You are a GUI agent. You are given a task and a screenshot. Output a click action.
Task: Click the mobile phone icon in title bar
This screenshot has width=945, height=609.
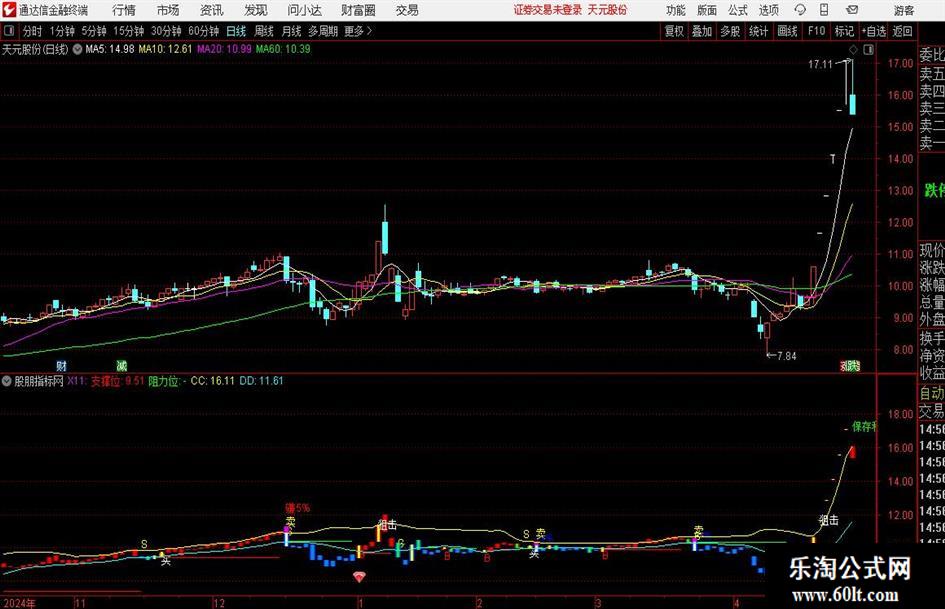pyautogui.click(x=824, y=10)
